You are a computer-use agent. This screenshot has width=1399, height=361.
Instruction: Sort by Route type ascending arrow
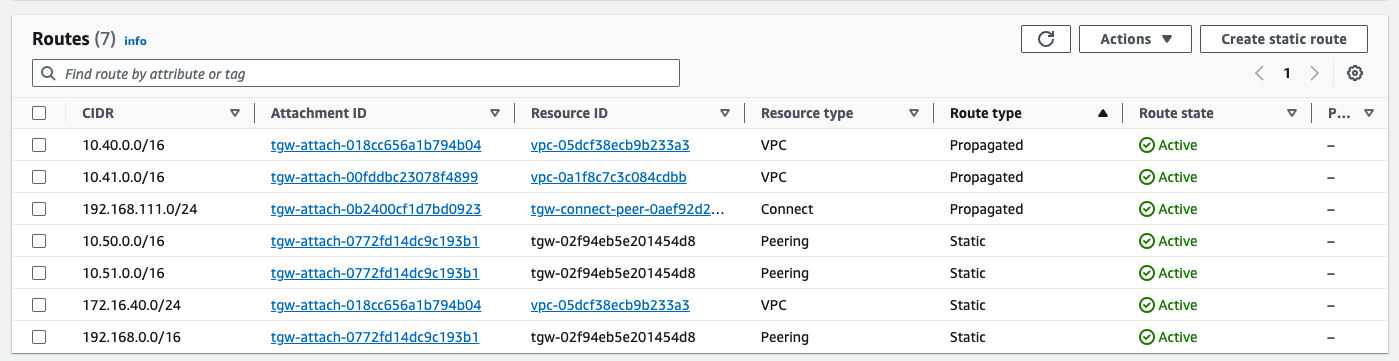[1103, 114]
